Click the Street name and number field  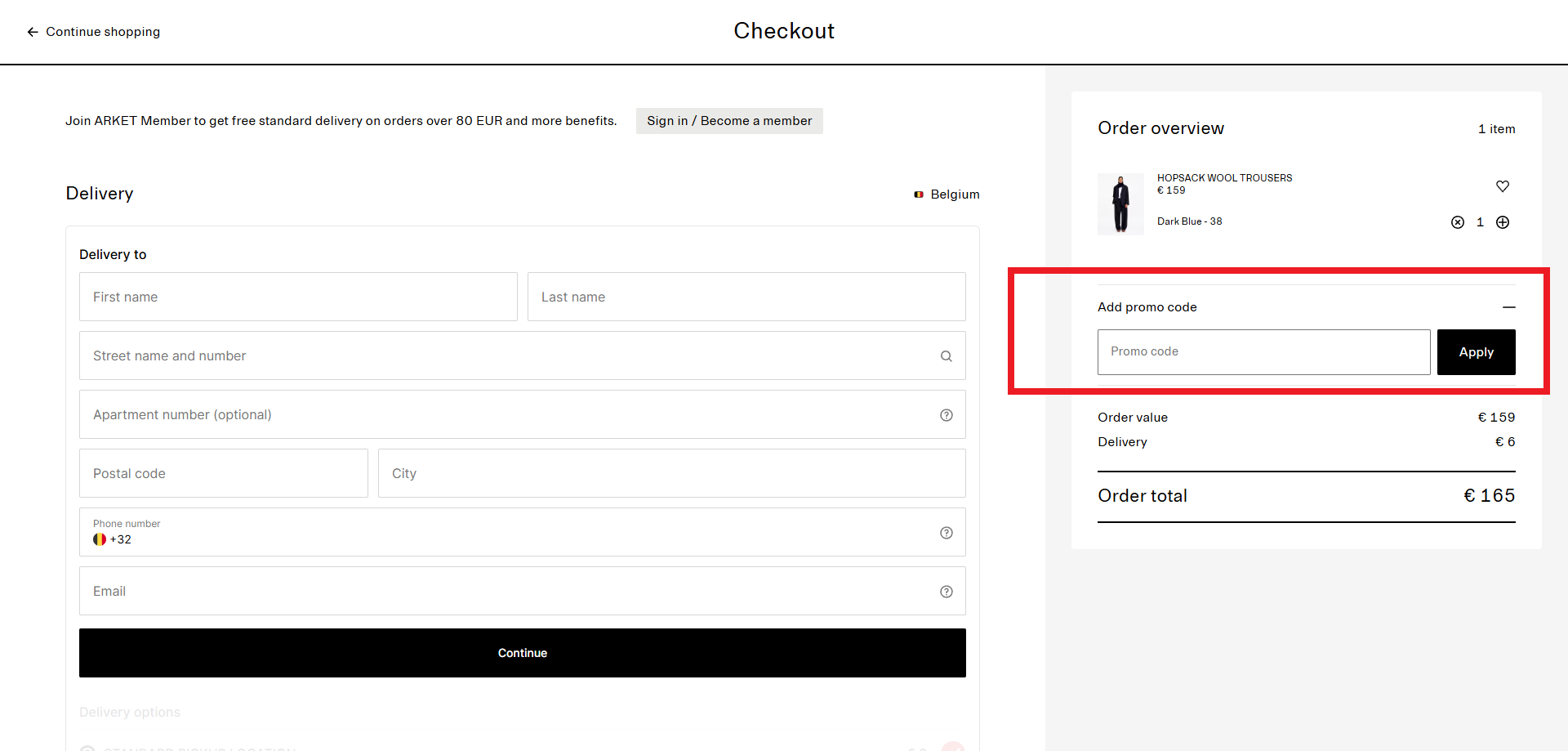(523, 355)
